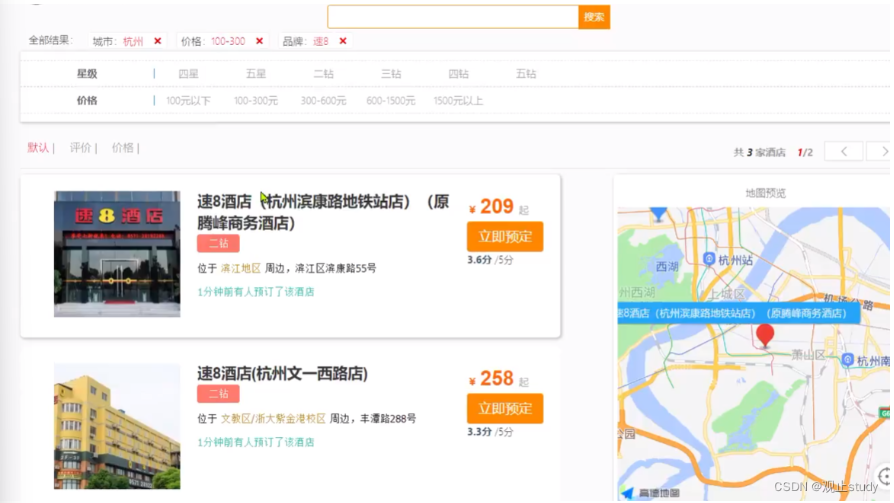Screen dimensions: 894x503
Task: Focus the hotel search input field
Action: [x=453, y=17]
